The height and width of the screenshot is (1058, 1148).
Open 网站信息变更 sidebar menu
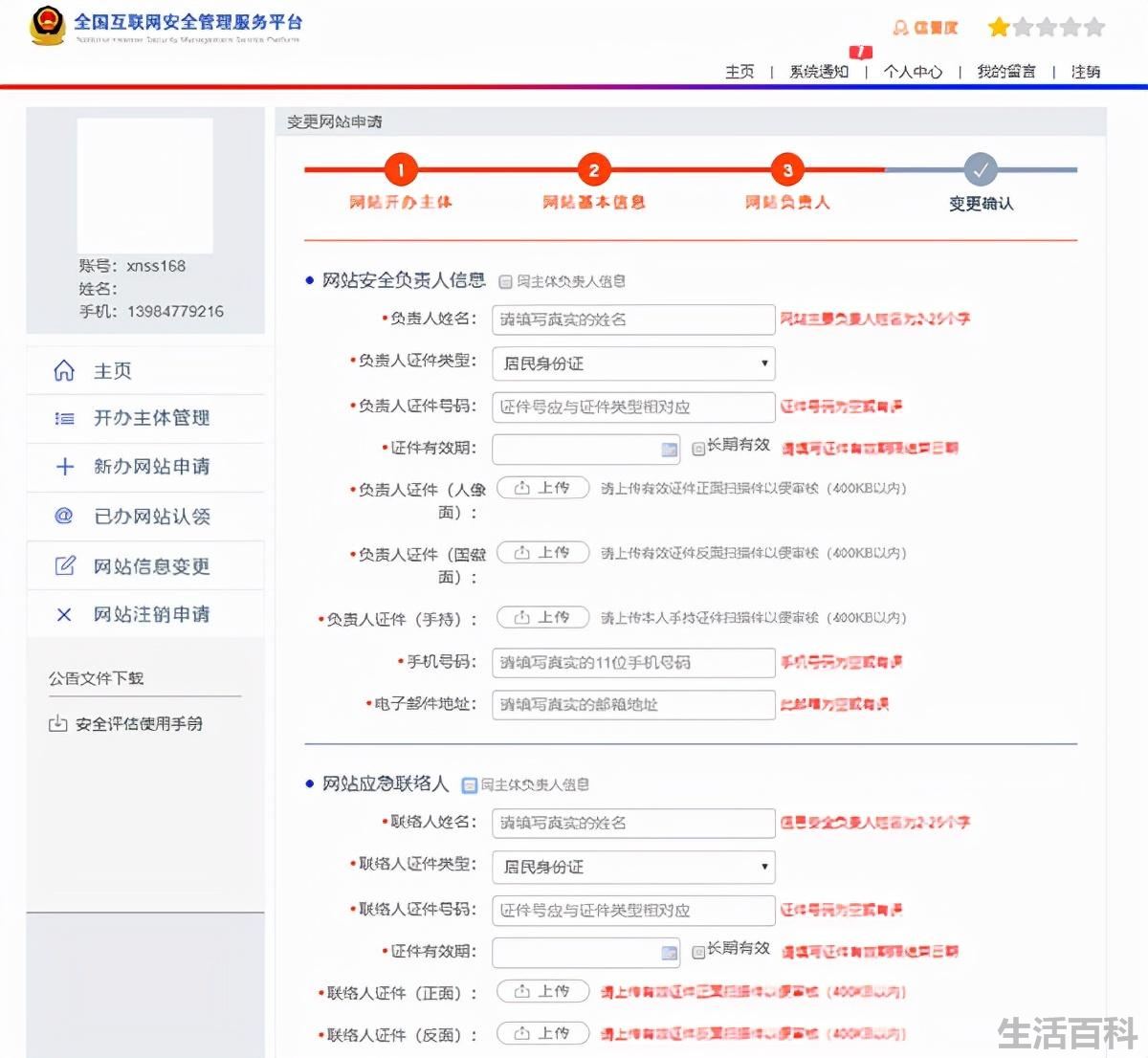point(145,565)
